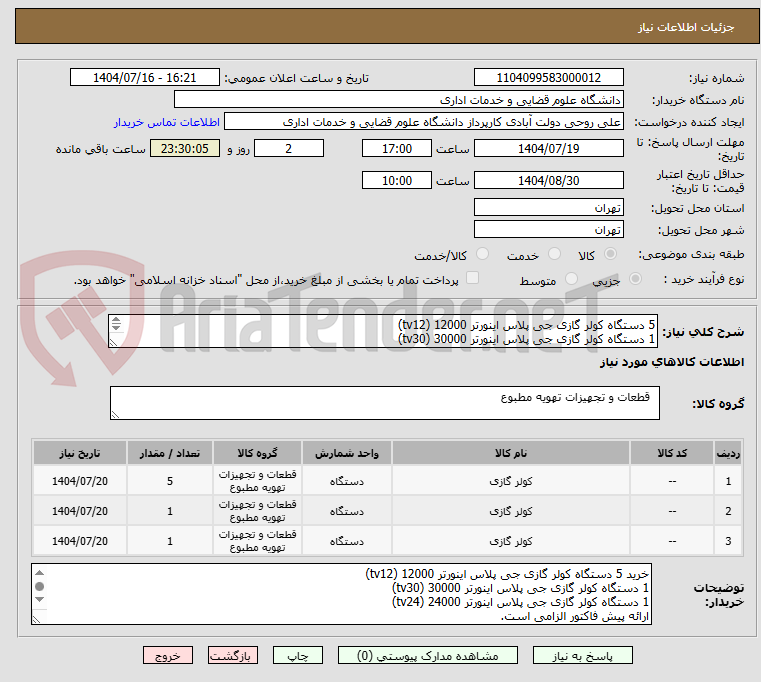Click row number 3 cell

(728, 541)
